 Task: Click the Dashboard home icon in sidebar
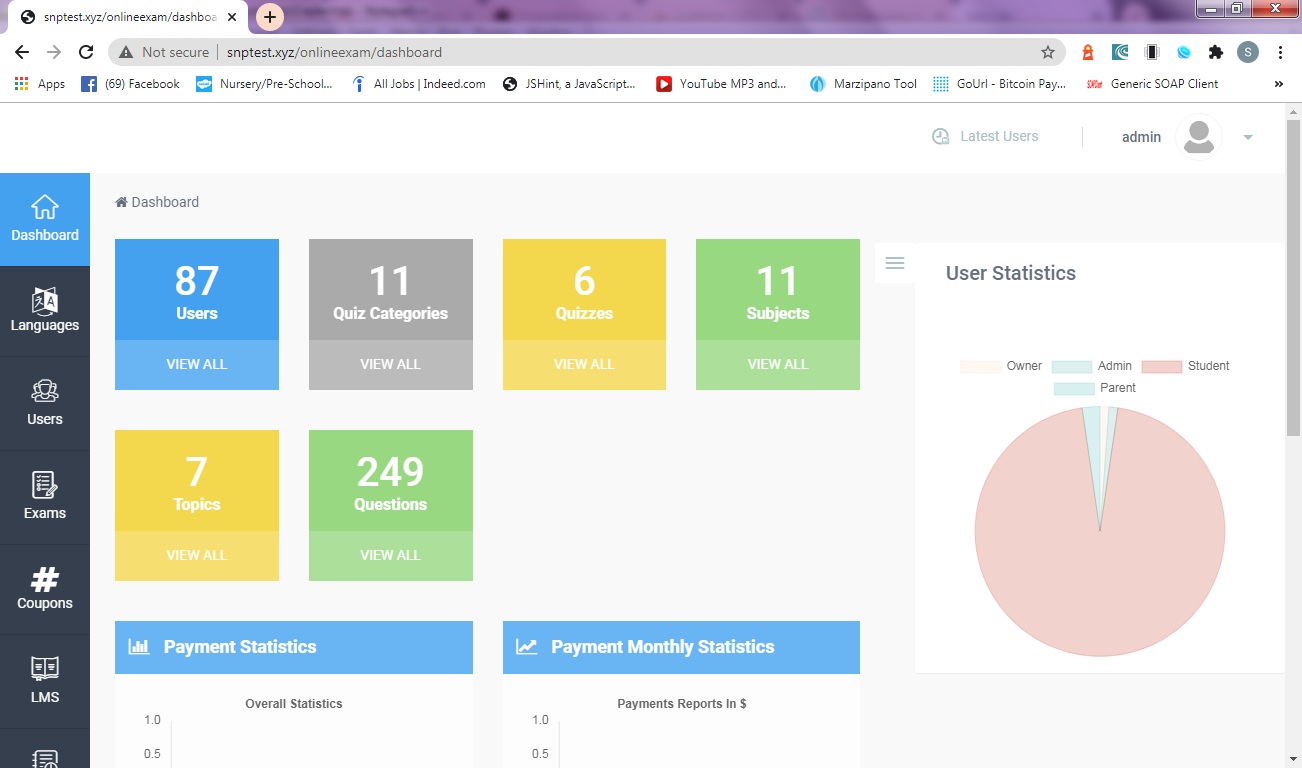45,208
